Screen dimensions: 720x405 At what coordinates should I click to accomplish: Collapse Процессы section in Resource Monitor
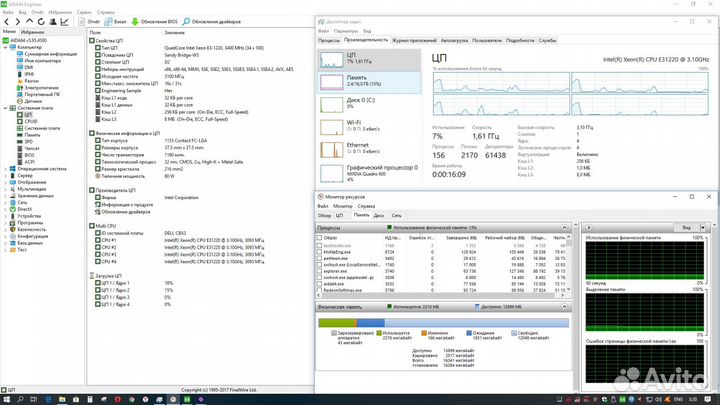(x=564, y=228)
